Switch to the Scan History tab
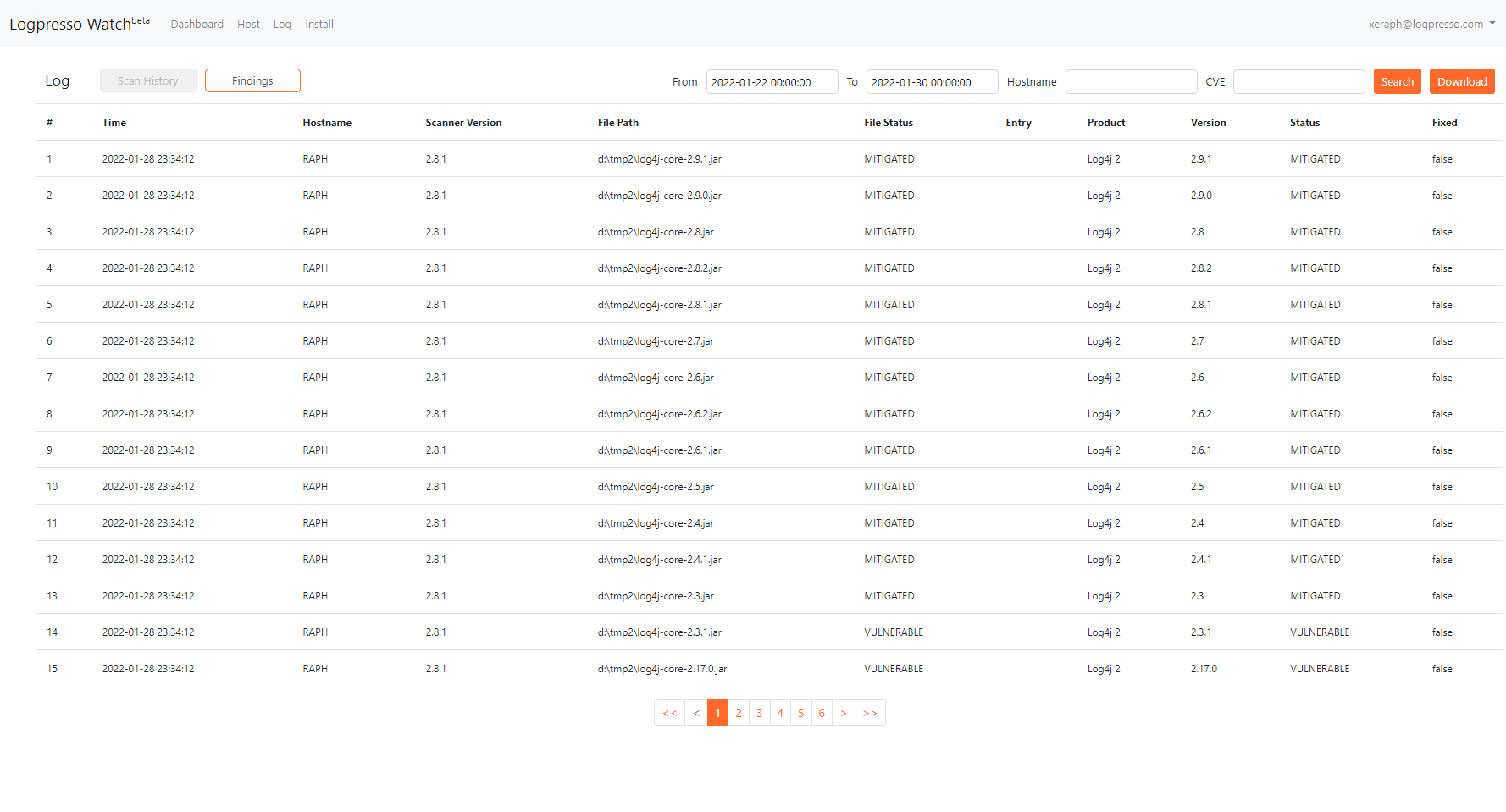1506x812 pixels. coord(148,81)
